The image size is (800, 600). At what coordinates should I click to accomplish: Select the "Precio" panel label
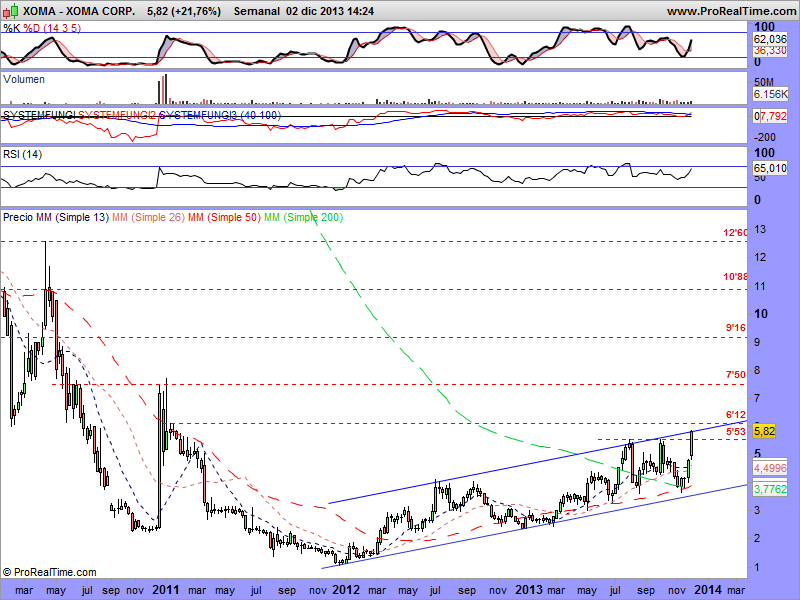18,217
